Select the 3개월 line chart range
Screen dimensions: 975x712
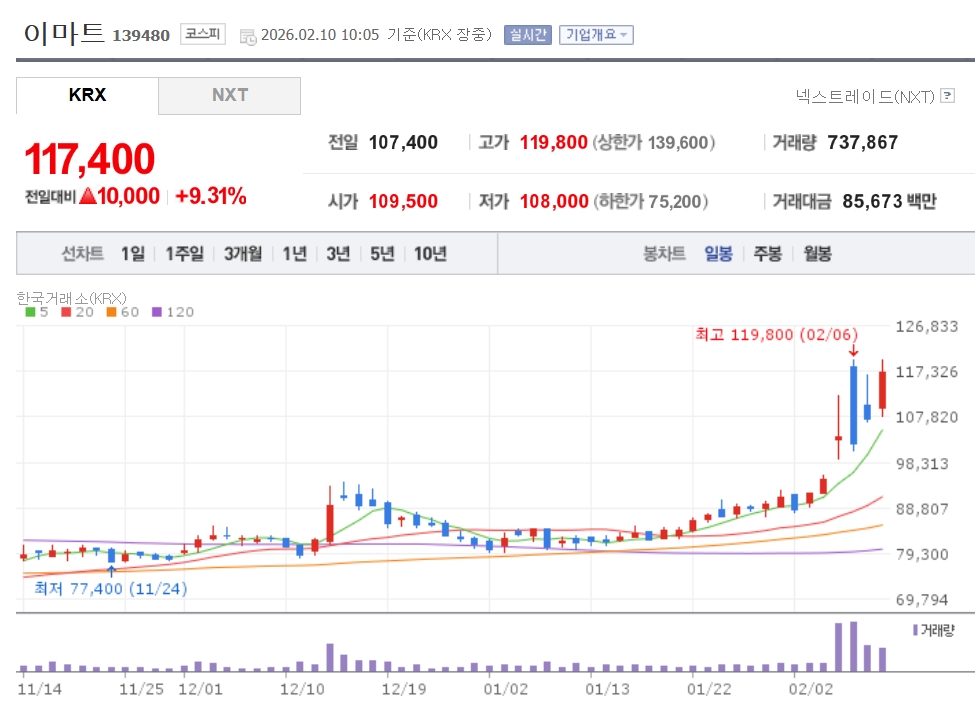[x=243, y=254]
